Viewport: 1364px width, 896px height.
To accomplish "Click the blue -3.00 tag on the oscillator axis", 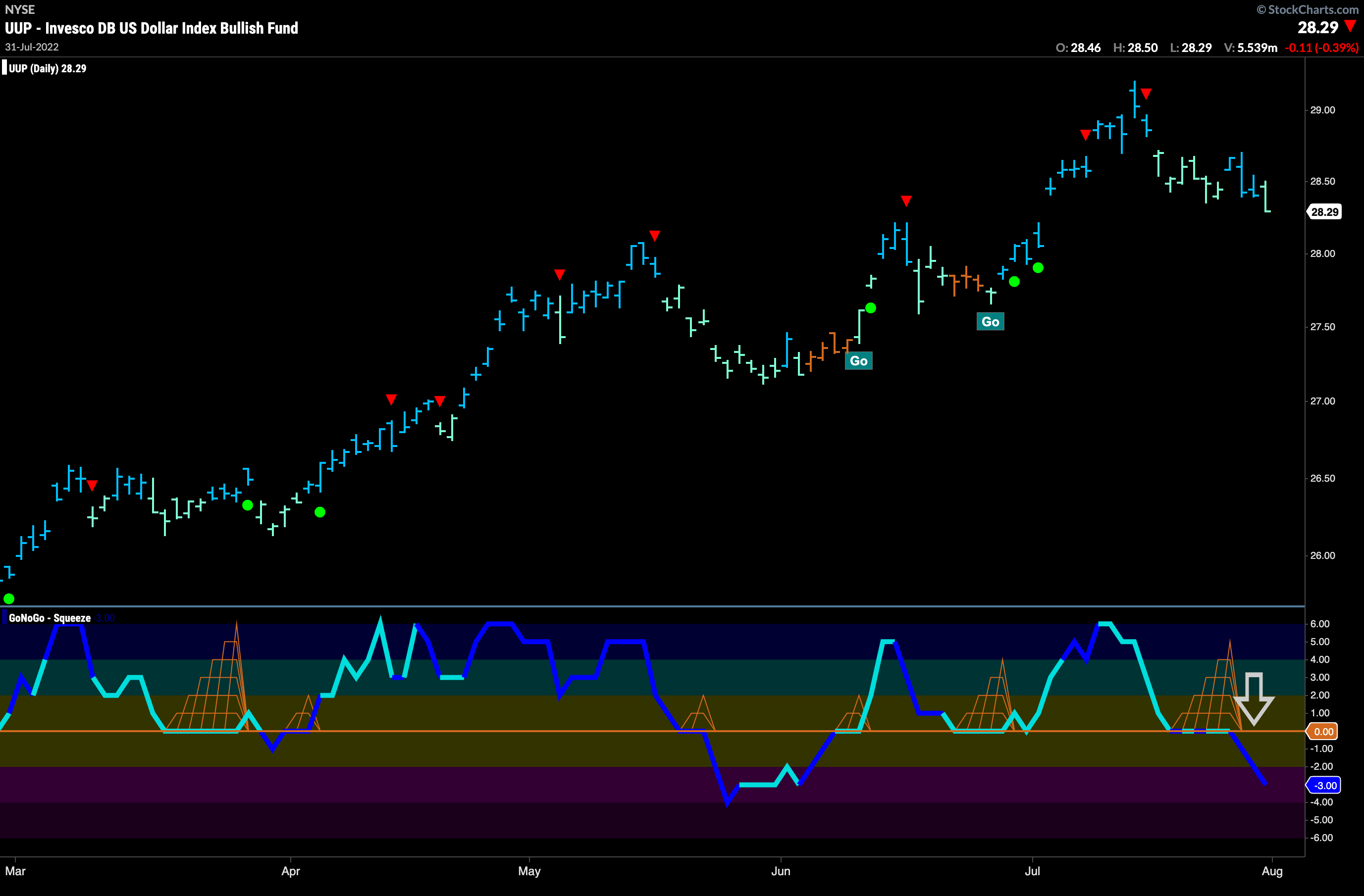I will point(1323,786).
